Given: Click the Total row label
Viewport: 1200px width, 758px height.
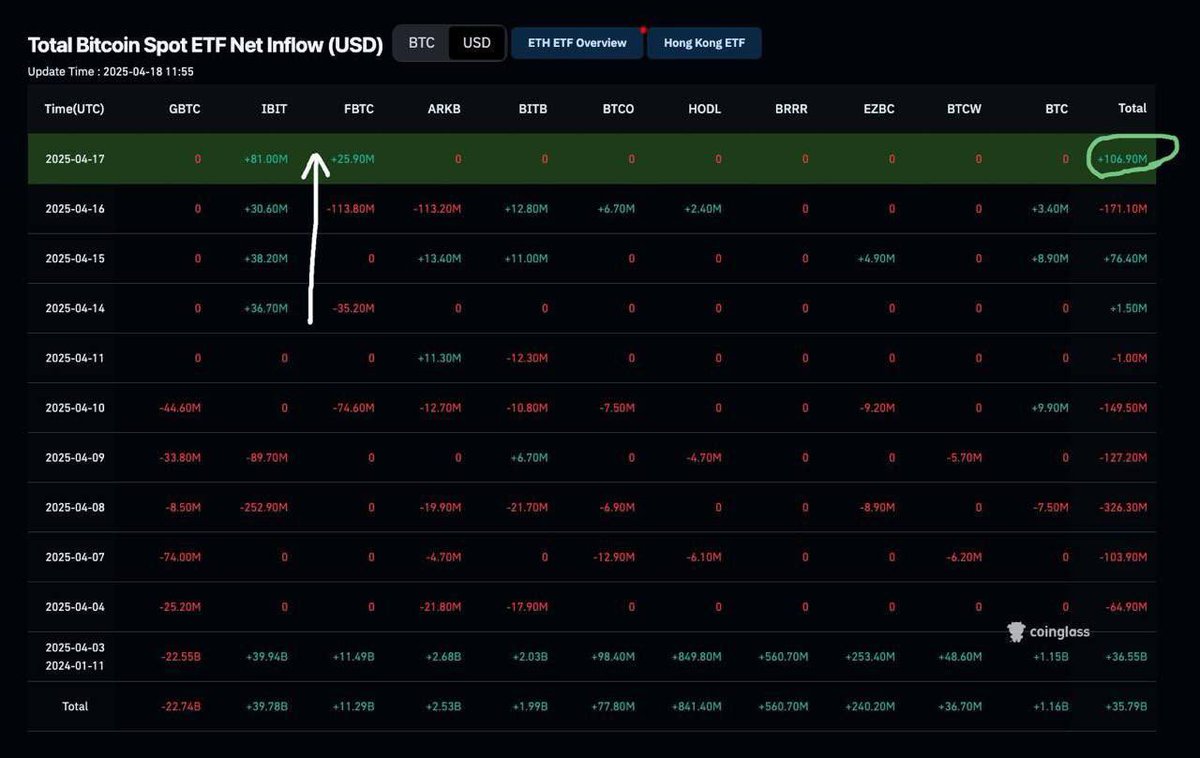Looking at the screenshot, I should pyautogui.click(x=75, y=706).
